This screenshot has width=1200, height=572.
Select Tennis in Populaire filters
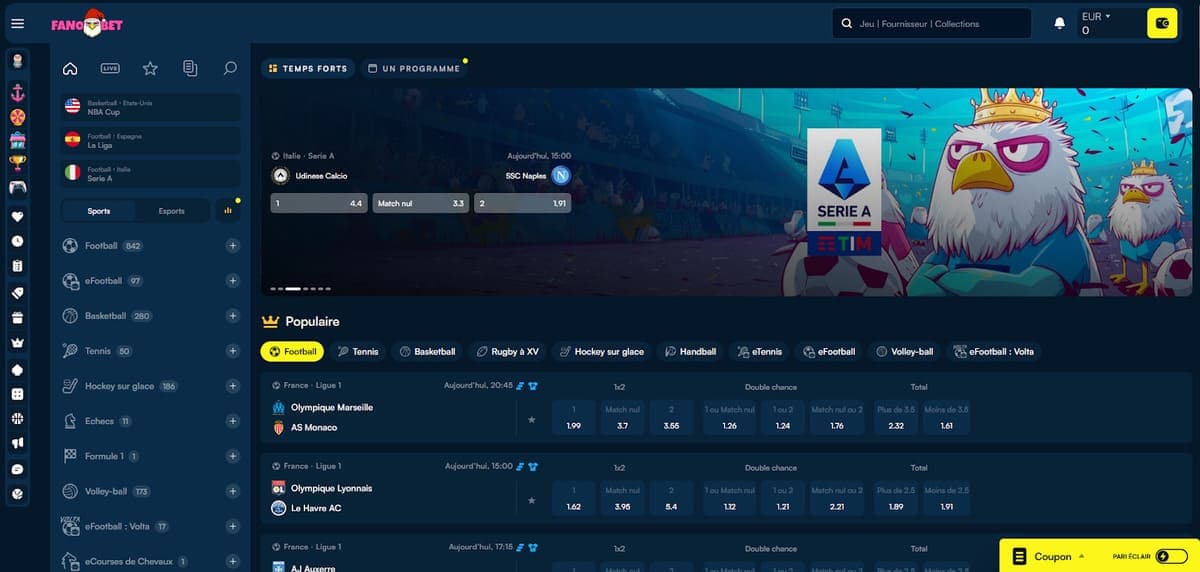tap(358, 351)
